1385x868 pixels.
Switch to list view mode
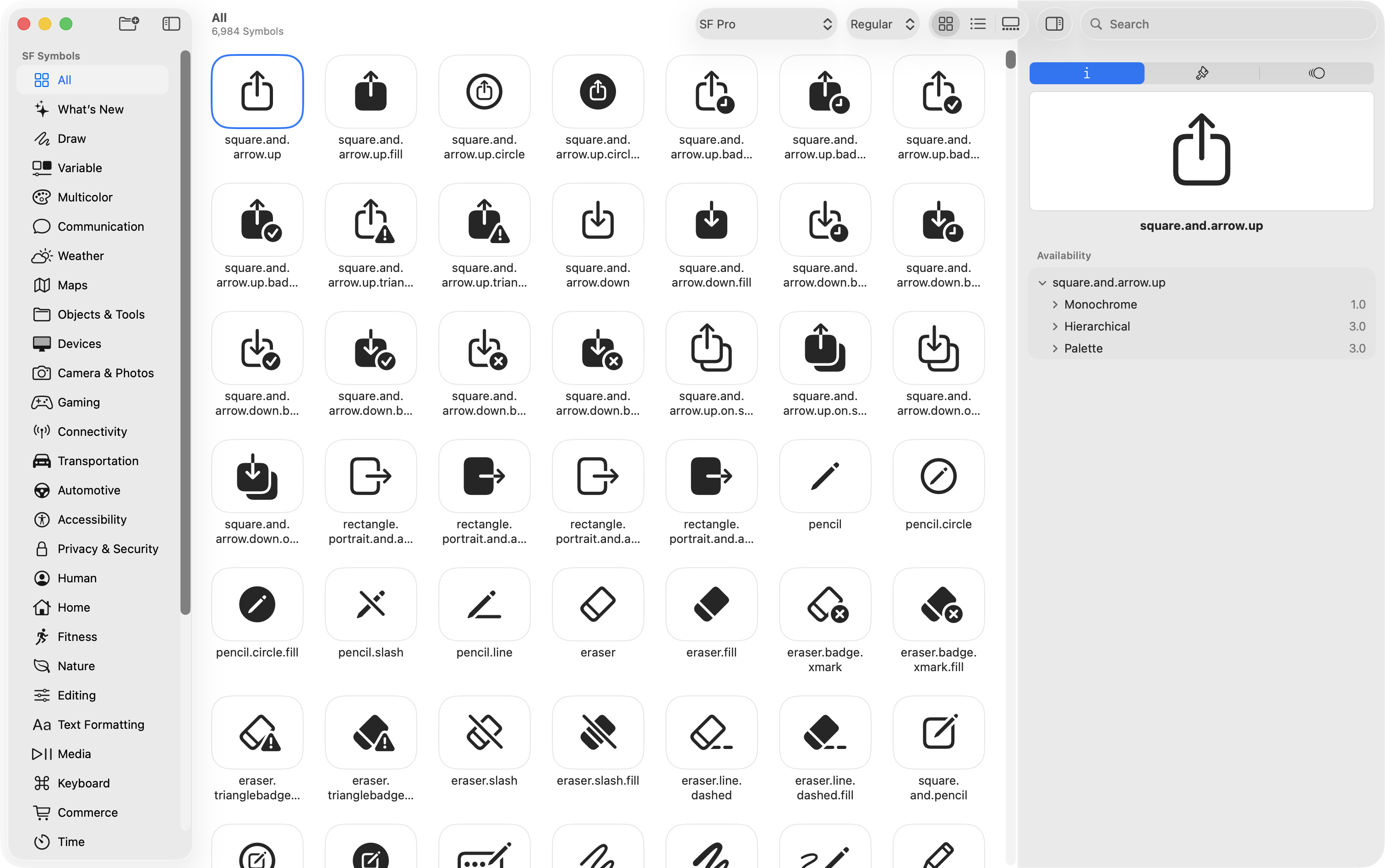(978, 23)
